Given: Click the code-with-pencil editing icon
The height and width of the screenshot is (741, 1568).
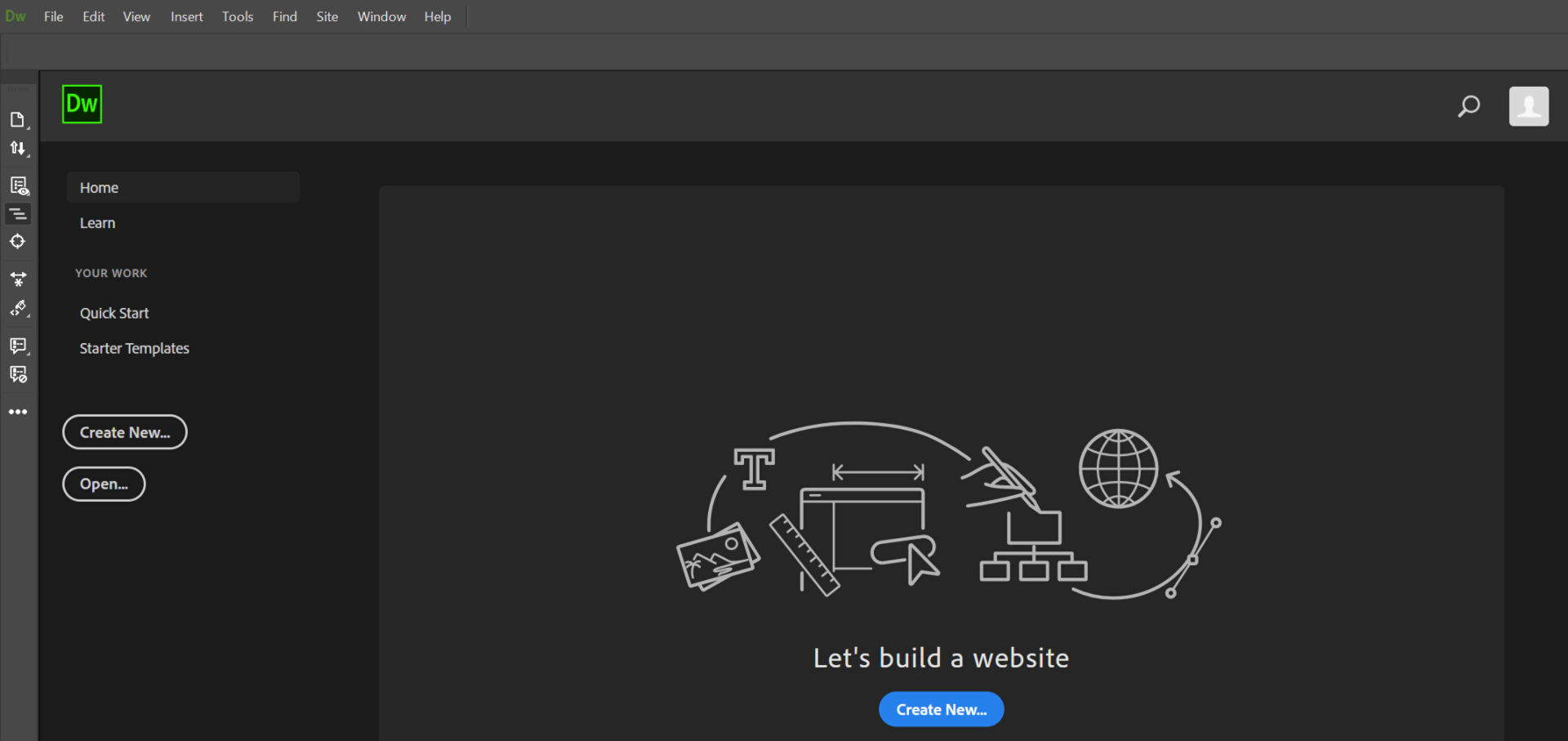Looking at the screenshot, I should point(18,308).
